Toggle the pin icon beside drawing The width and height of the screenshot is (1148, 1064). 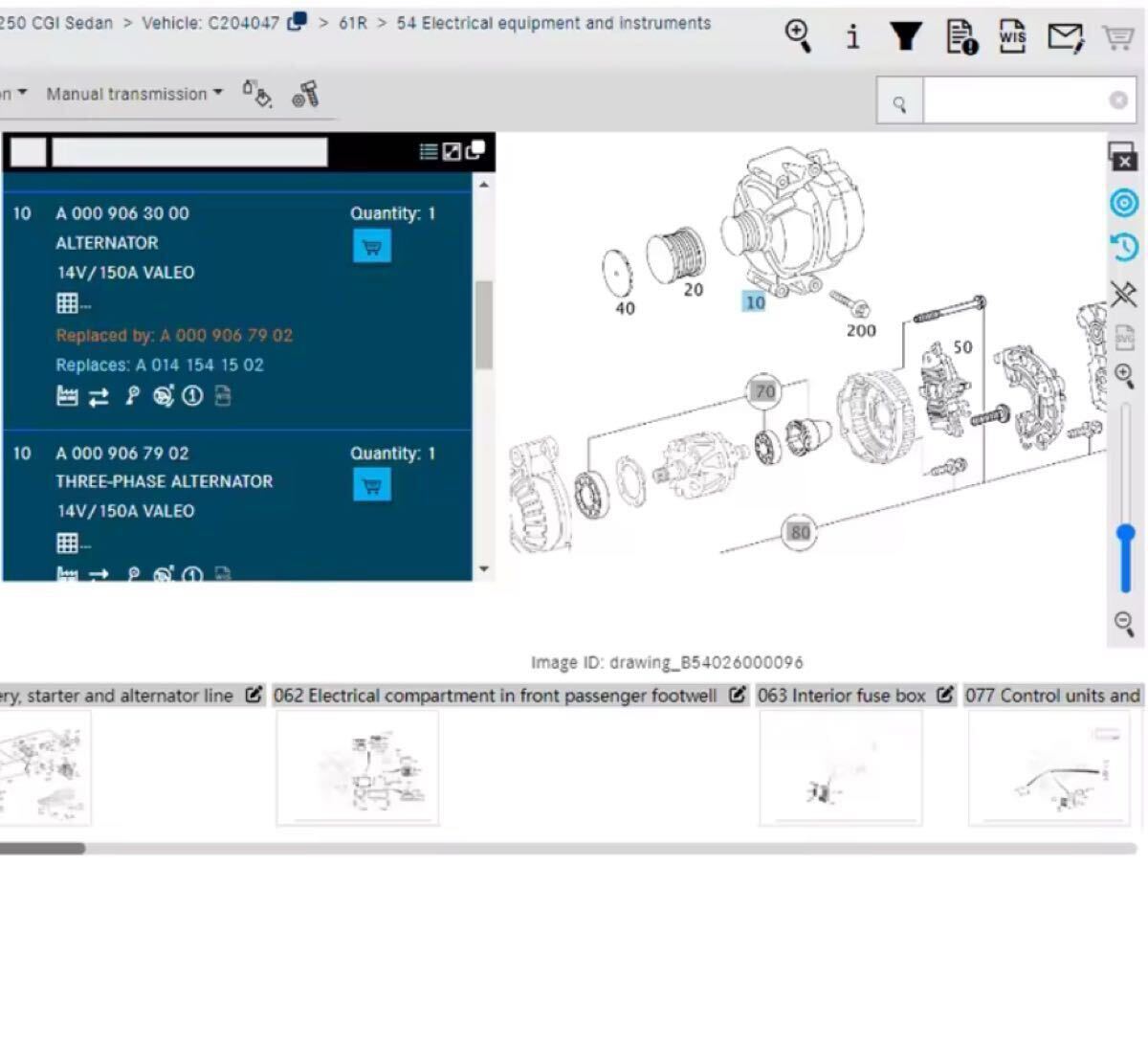coord(1124,294)
